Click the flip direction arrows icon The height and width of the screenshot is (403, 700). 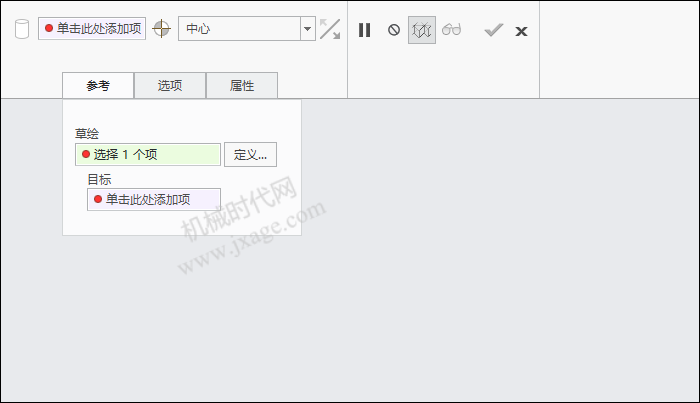click(330, 29)
